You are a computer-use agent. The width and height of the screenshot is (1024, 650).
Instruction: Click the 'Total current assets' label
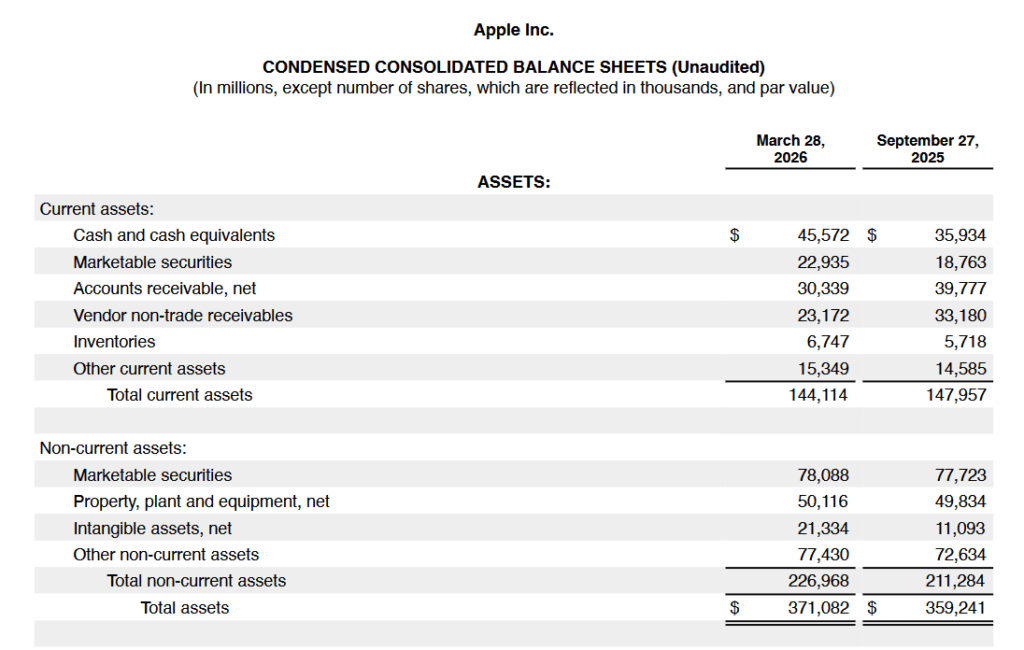point(180,395)
